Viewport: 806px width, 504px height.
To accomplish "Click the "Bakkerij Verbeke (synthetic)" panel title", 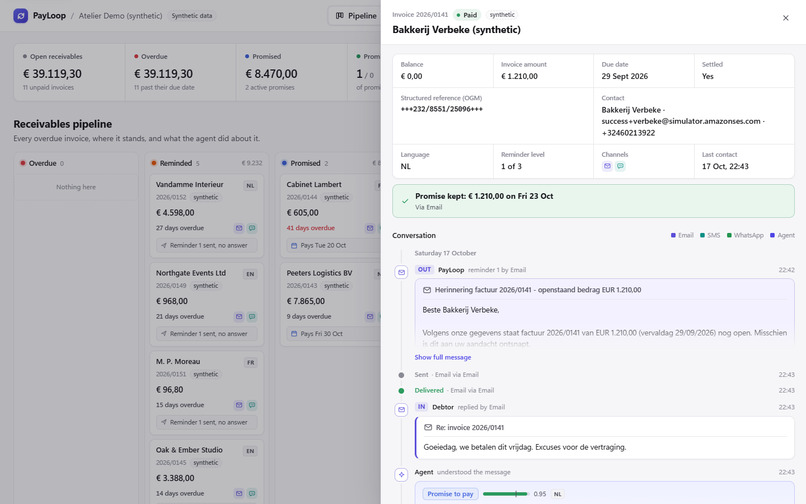I will (x=456, y=30).
